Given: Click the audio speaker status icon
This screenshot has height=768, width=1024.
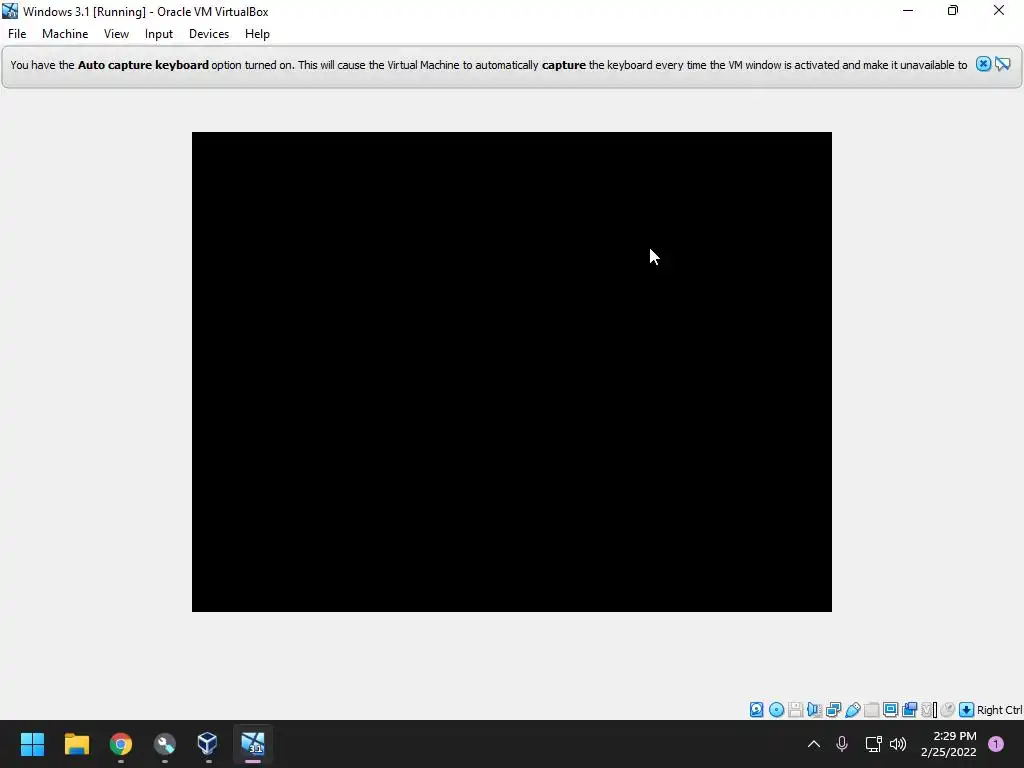Looking at the screenshot, I should pyautogui.click(x=814, y=710).
